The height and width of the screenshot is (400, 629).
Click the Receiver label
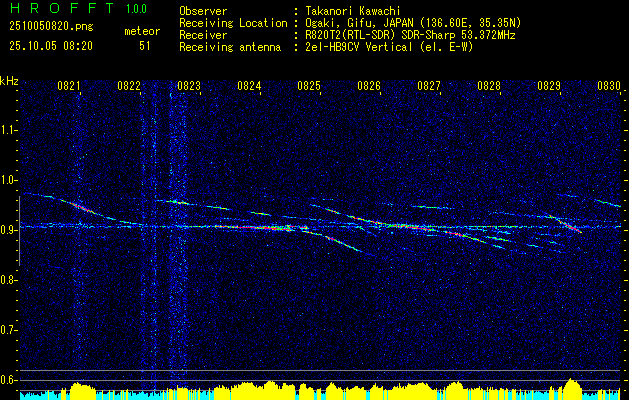point(203,35)
